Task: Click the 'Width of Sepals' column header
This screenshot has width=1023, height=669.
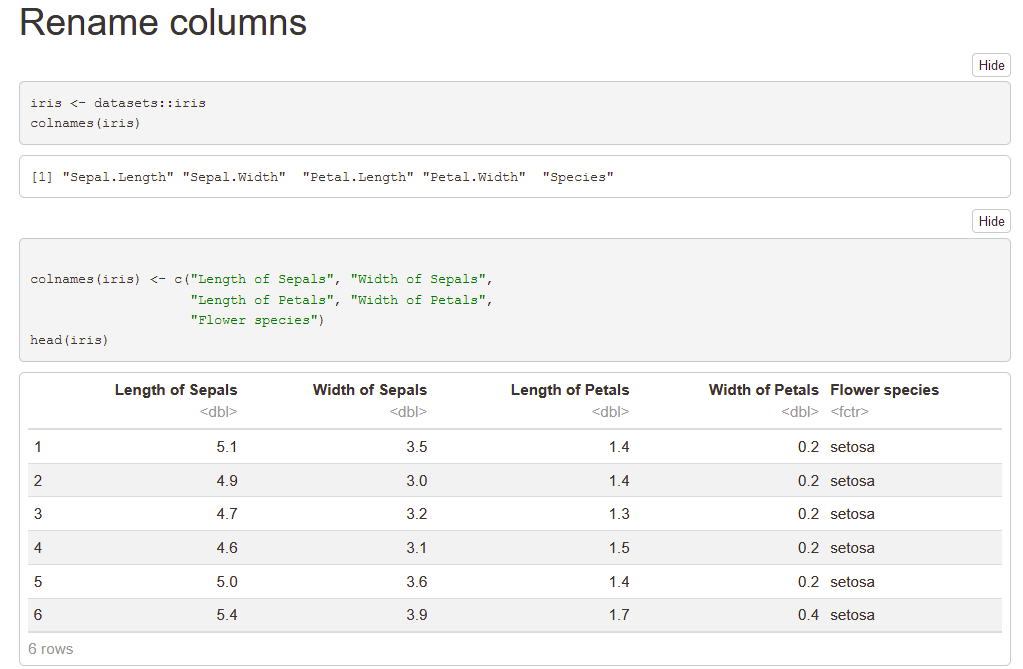Action: (x=369, y=390)
